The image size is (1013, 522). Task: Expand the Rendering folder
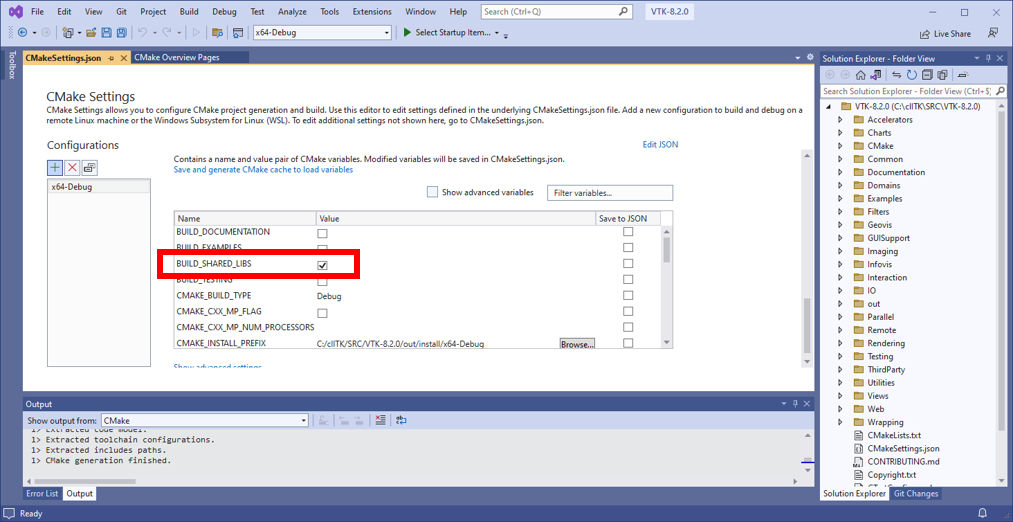click(840, 344)
